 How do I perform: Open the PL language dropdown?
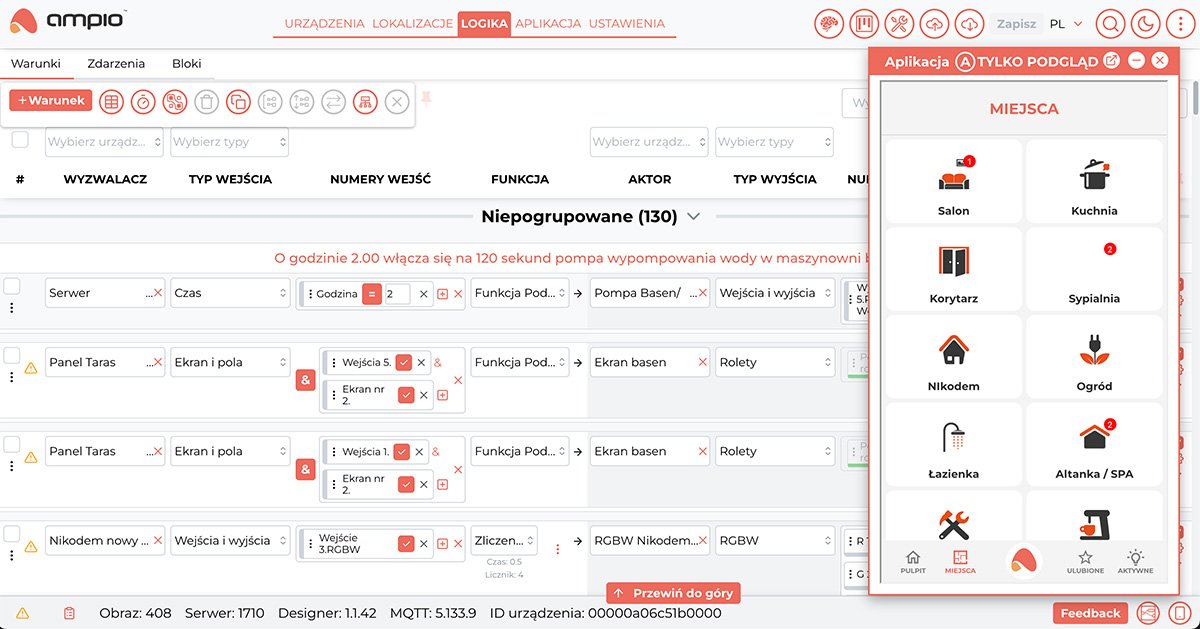click(x=1064, y=24)
